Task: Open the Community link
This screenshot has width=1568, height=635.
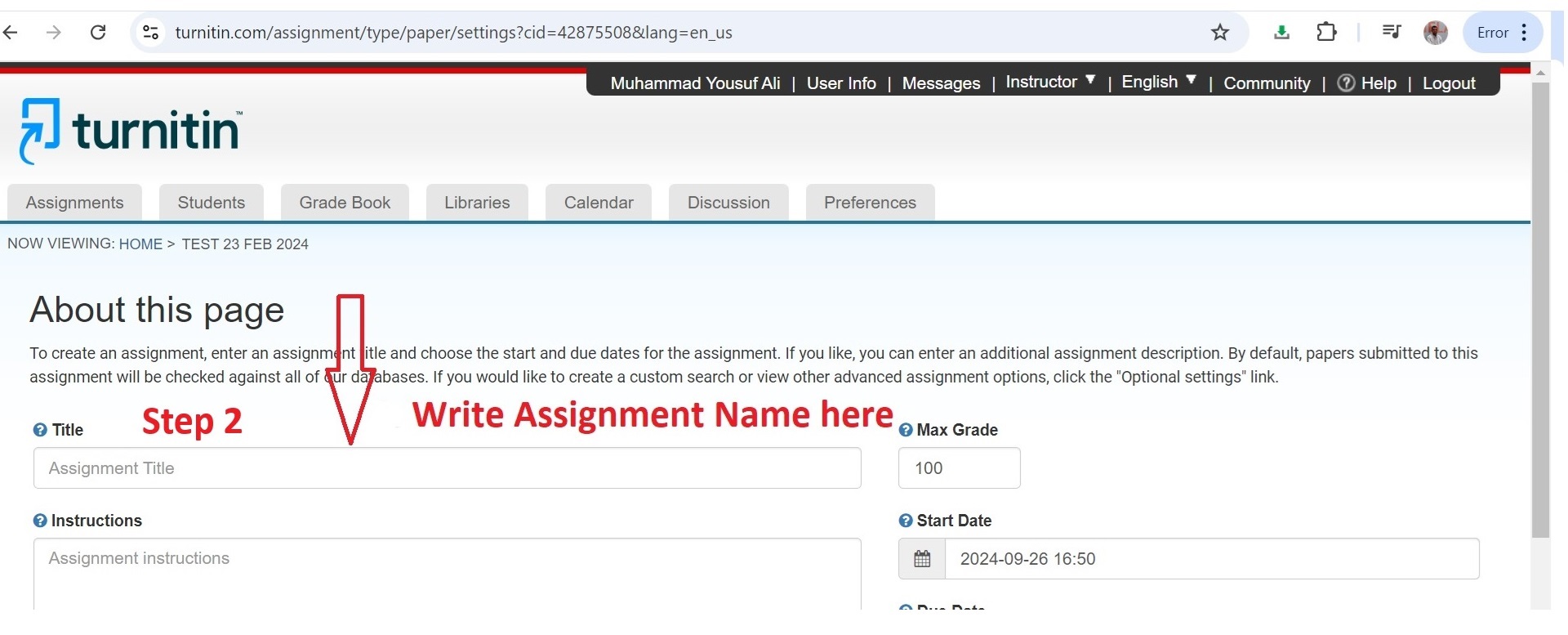Action: click(x=1267, y=83)
